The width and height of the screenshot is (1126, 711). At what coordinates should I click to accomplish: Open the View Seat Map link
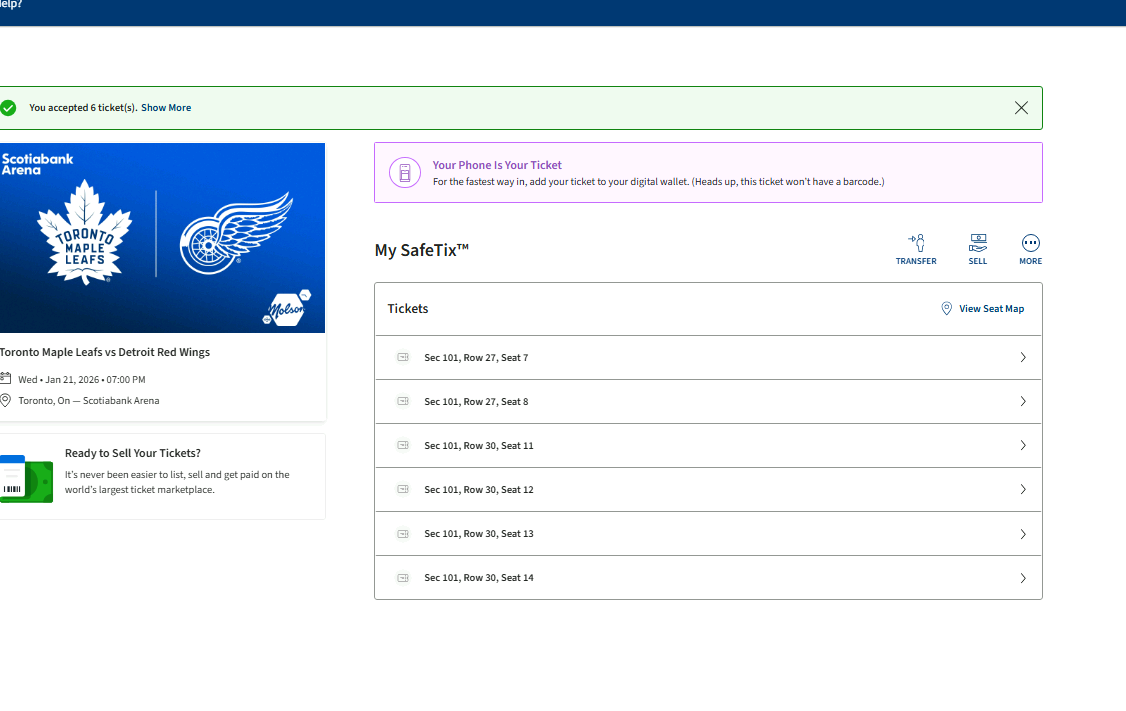(x=991, y=309)
